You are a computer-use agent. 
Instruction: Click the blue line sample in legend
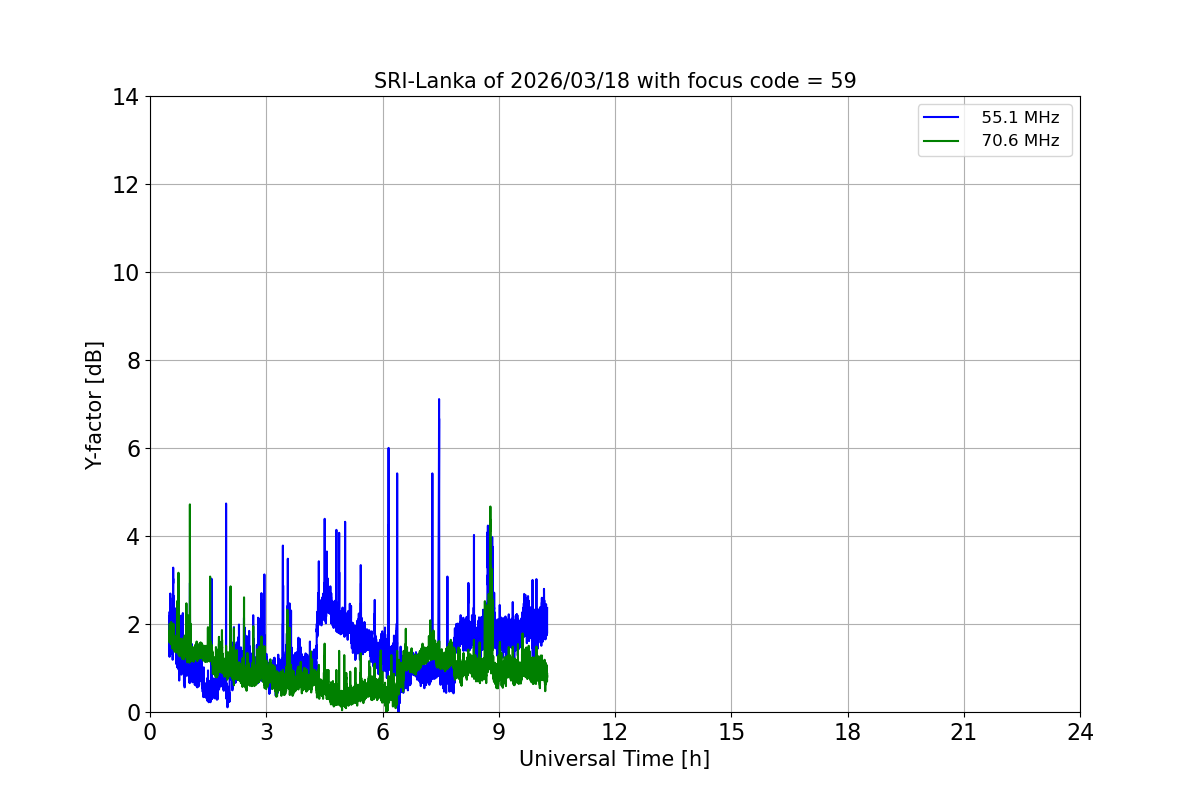[x=941, y=118]
